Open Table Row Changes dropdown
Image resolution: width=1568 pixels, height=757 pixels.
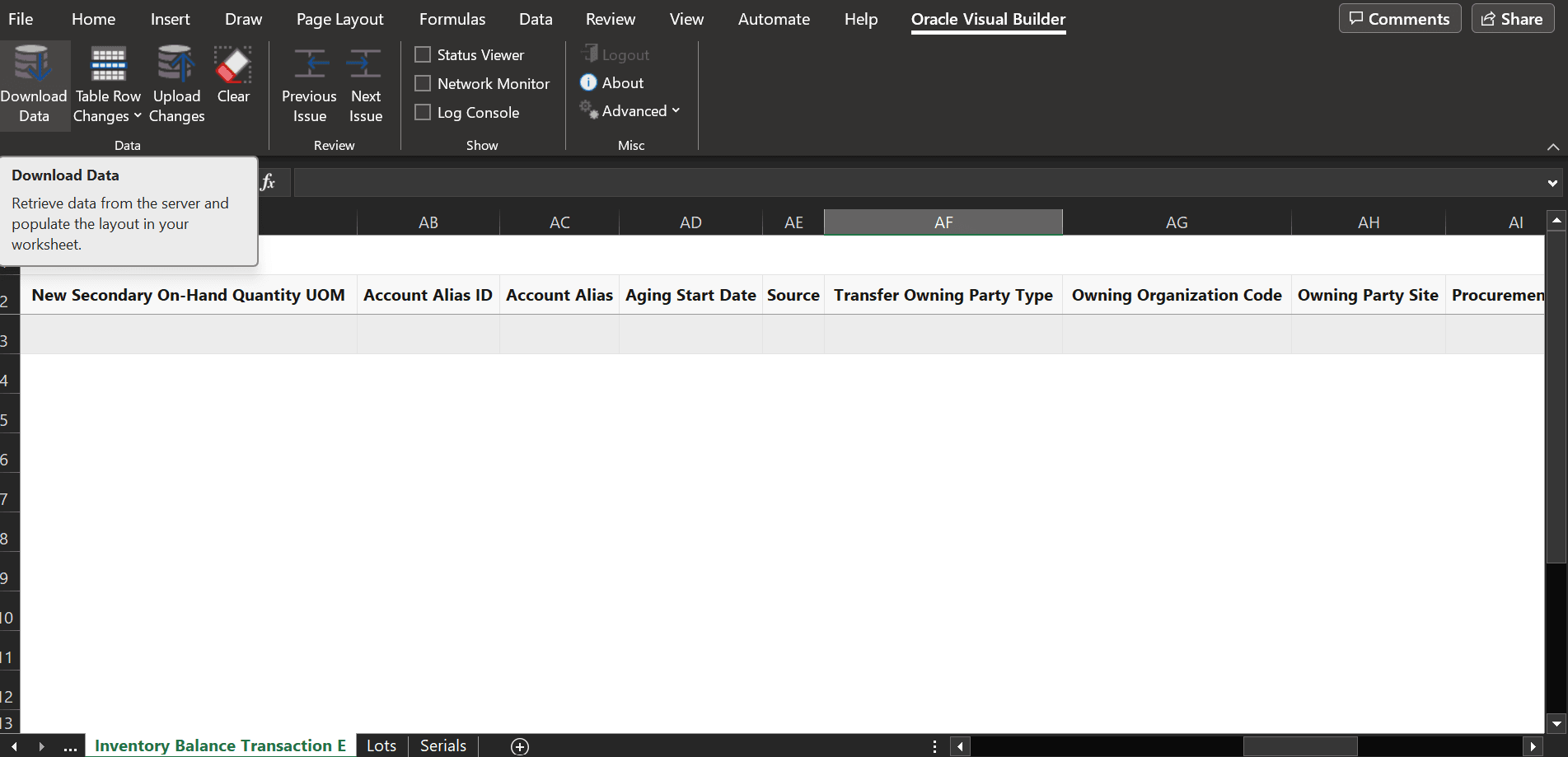(108, 86)
